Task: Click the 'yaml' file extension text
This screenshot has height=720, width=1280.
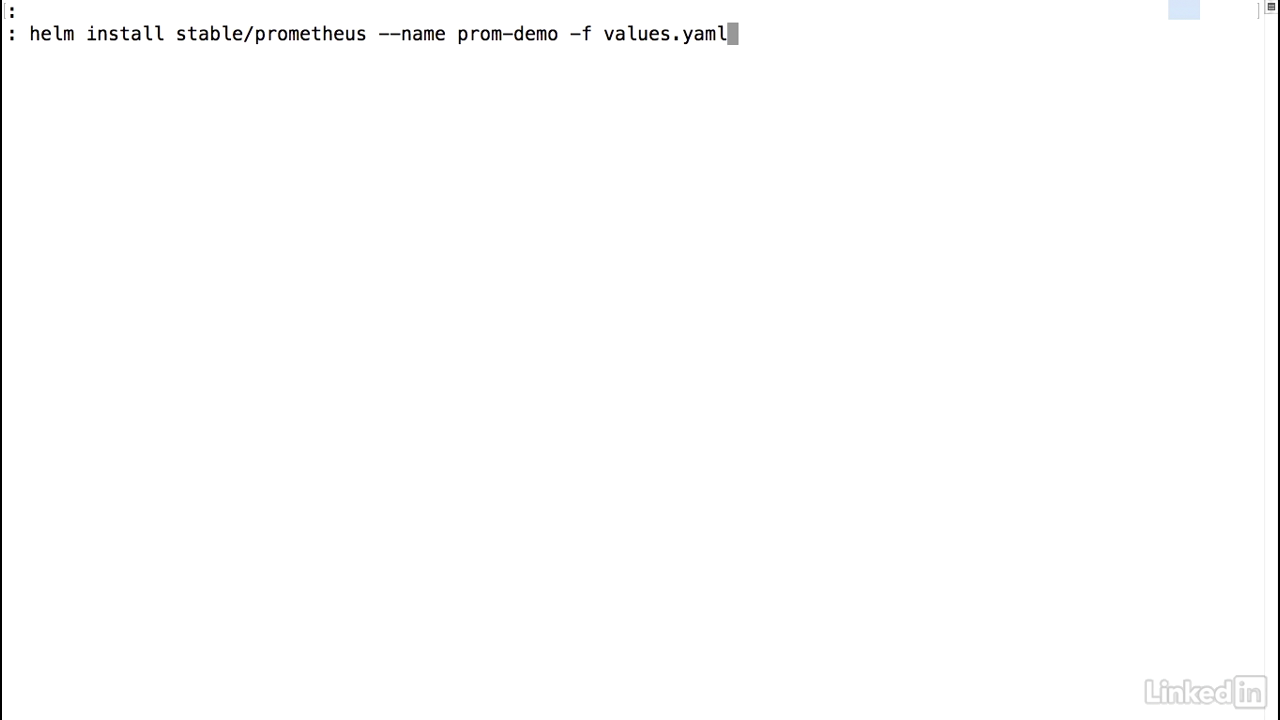Action: (705, 35)
